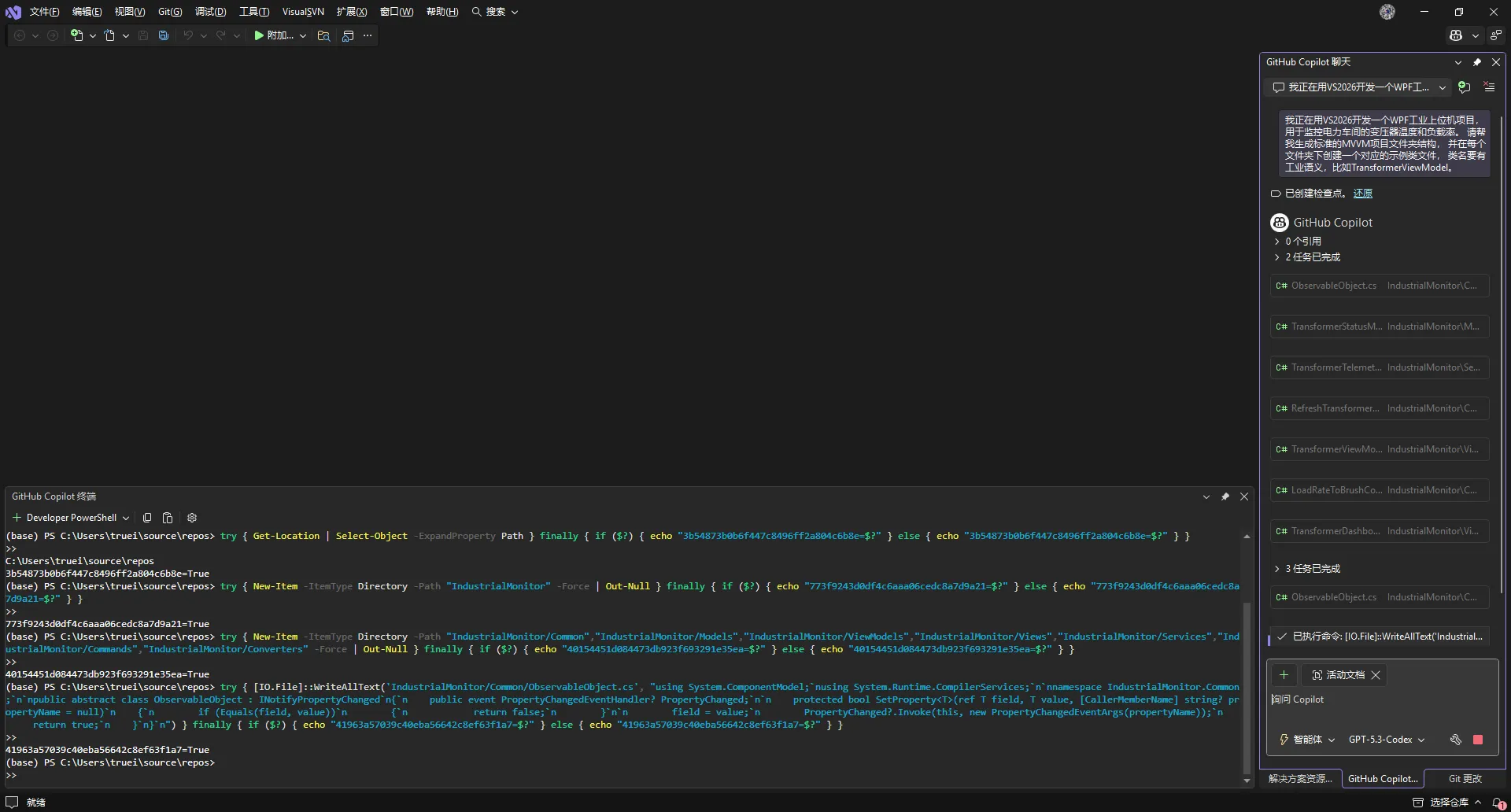Switch to the 解决方案资源 tab

click(1300, 779)
